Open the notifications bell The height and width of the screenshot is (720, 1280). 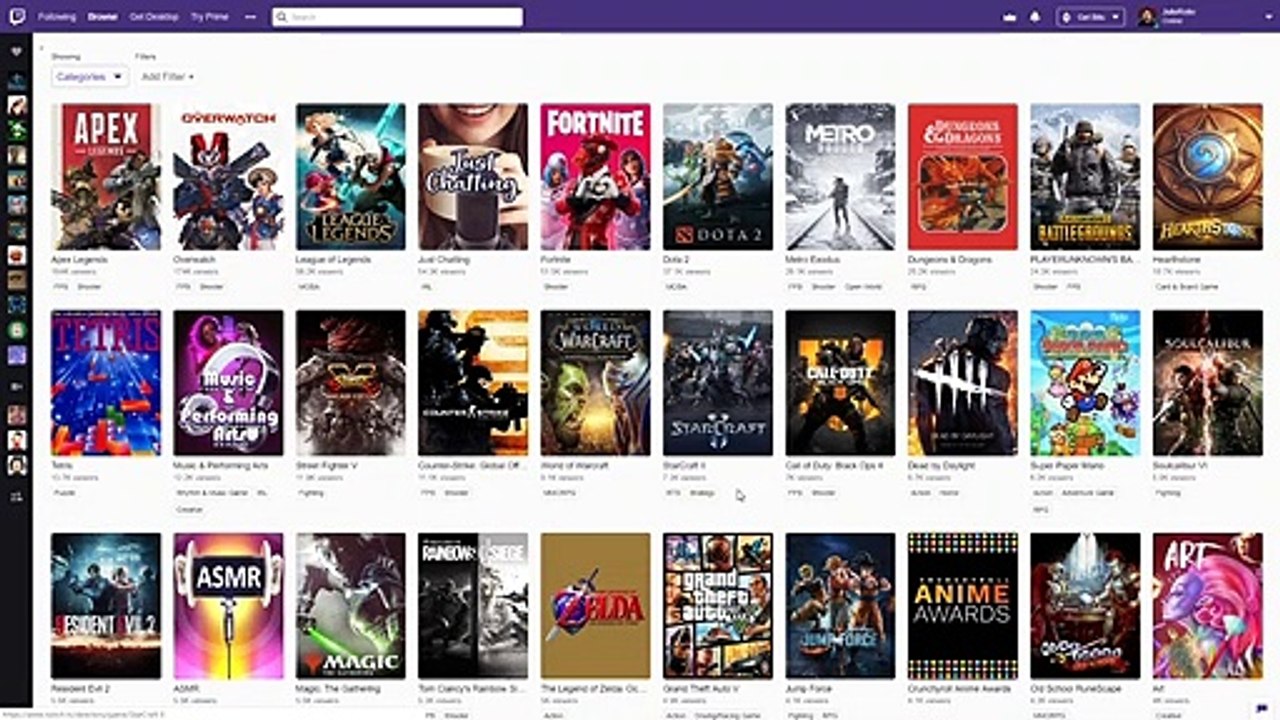click(x=1035, y=17)
